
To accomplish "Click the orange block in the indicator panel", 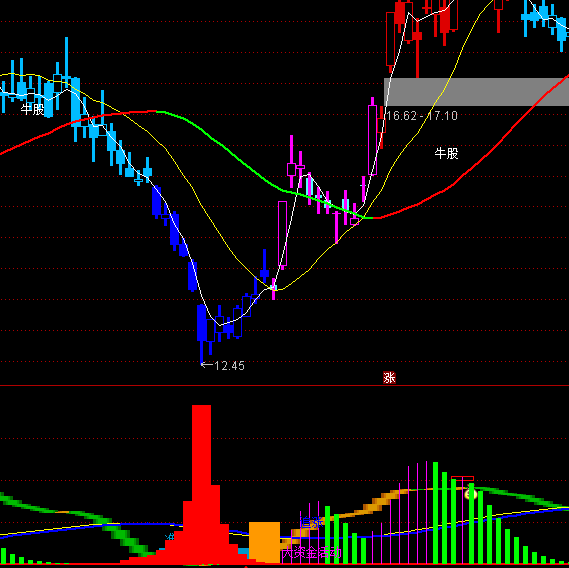I will pyautogui.click(x=265, y=542).
